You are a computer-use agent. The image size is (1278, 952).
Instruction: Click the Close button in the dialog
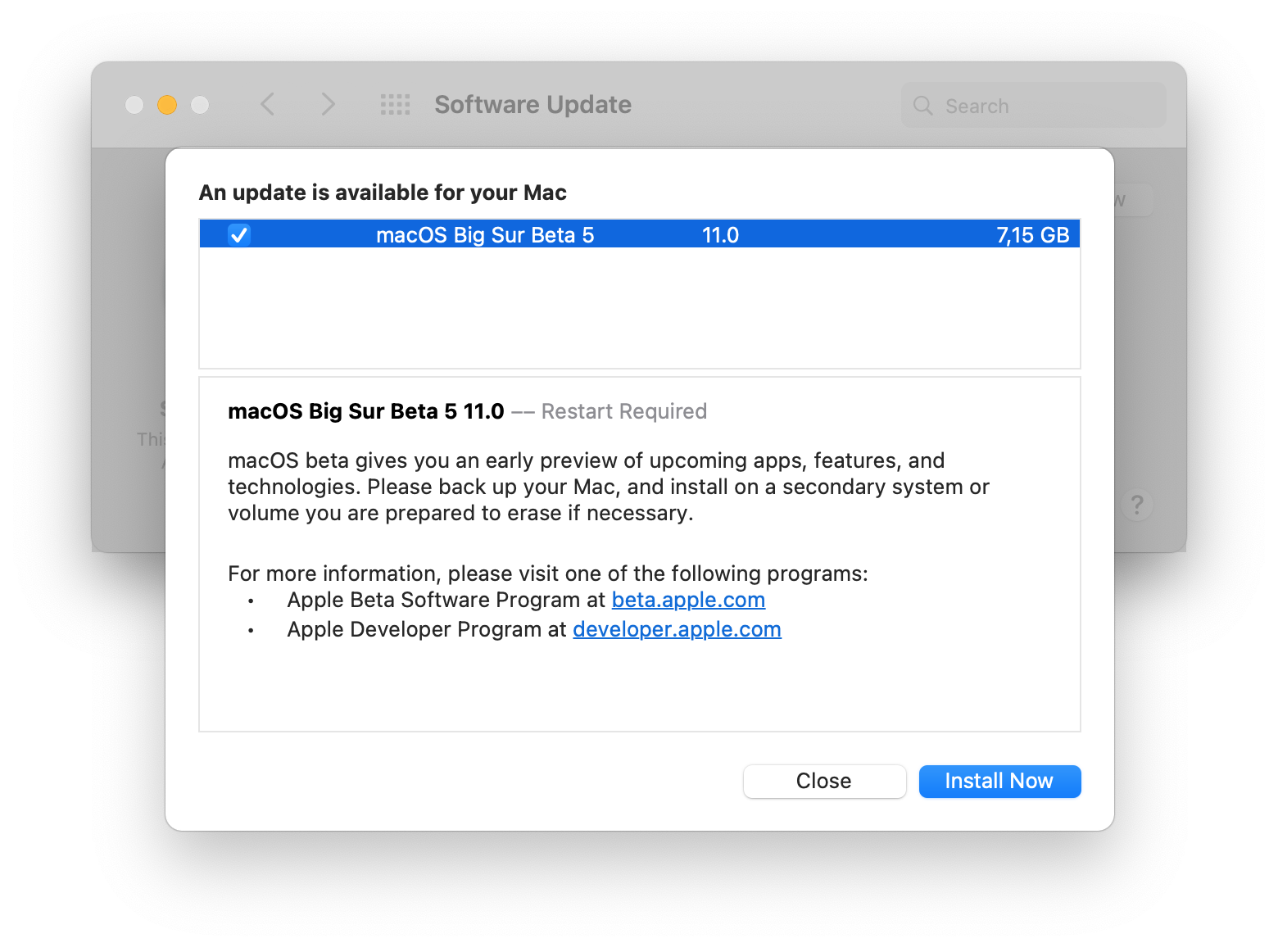click(824, 781)
